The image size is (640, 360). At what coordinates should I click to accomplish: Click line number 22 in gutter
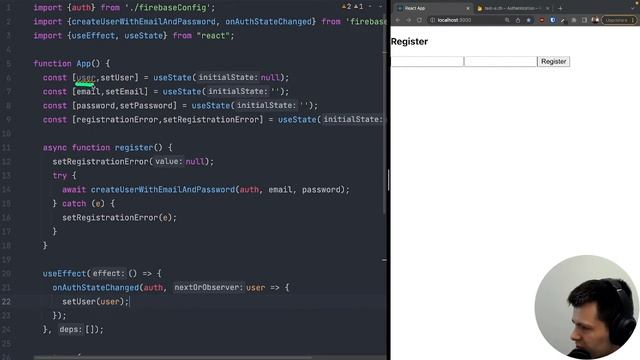6,302
